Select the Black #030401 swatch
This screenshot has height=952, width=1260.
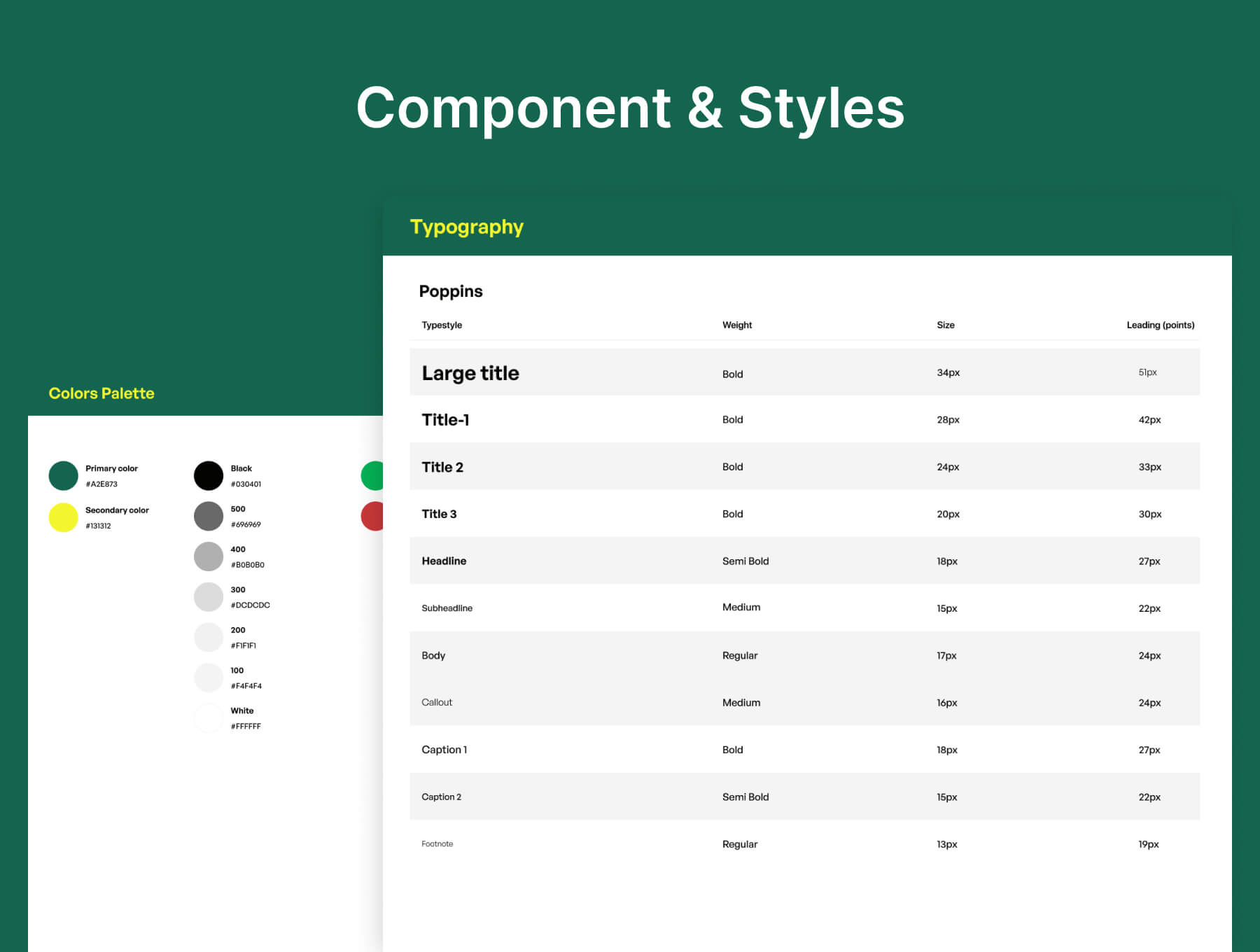click(209, 475)
